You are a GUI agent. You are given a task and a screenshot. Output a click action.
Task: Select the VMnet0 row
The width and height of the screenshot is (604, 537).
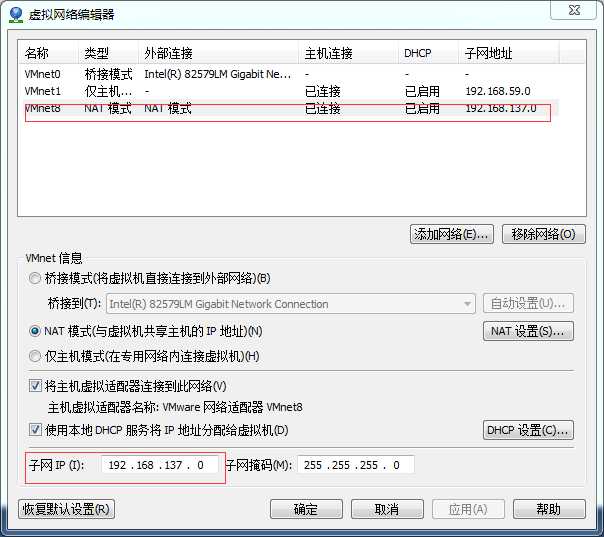[x=291, y=74]
